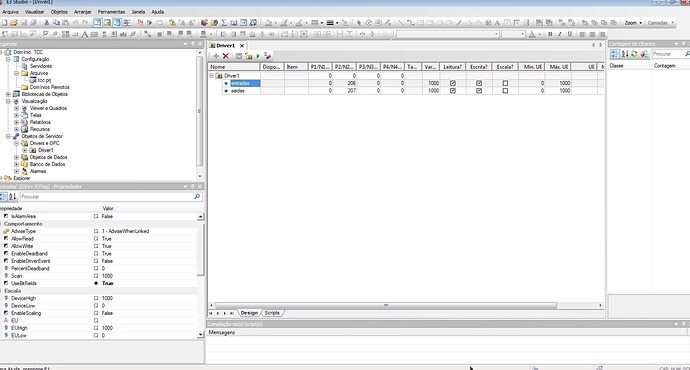Viewport: 690px width, 370px height.
Task: Expand the Banco de Dados tree node
Action: [x=16, y=164]
